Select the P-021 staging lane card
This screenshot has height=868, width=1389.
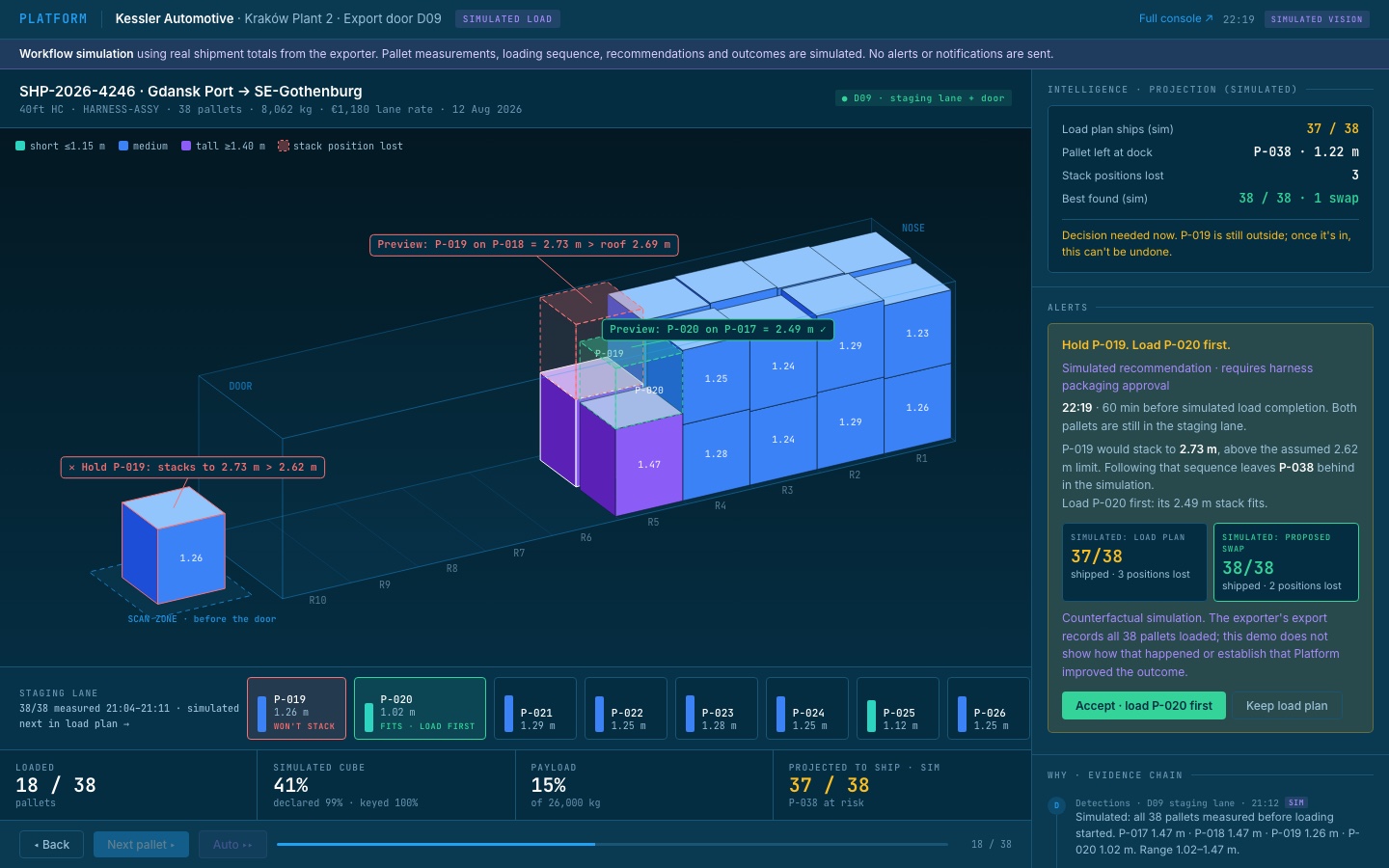click(535, 709)
